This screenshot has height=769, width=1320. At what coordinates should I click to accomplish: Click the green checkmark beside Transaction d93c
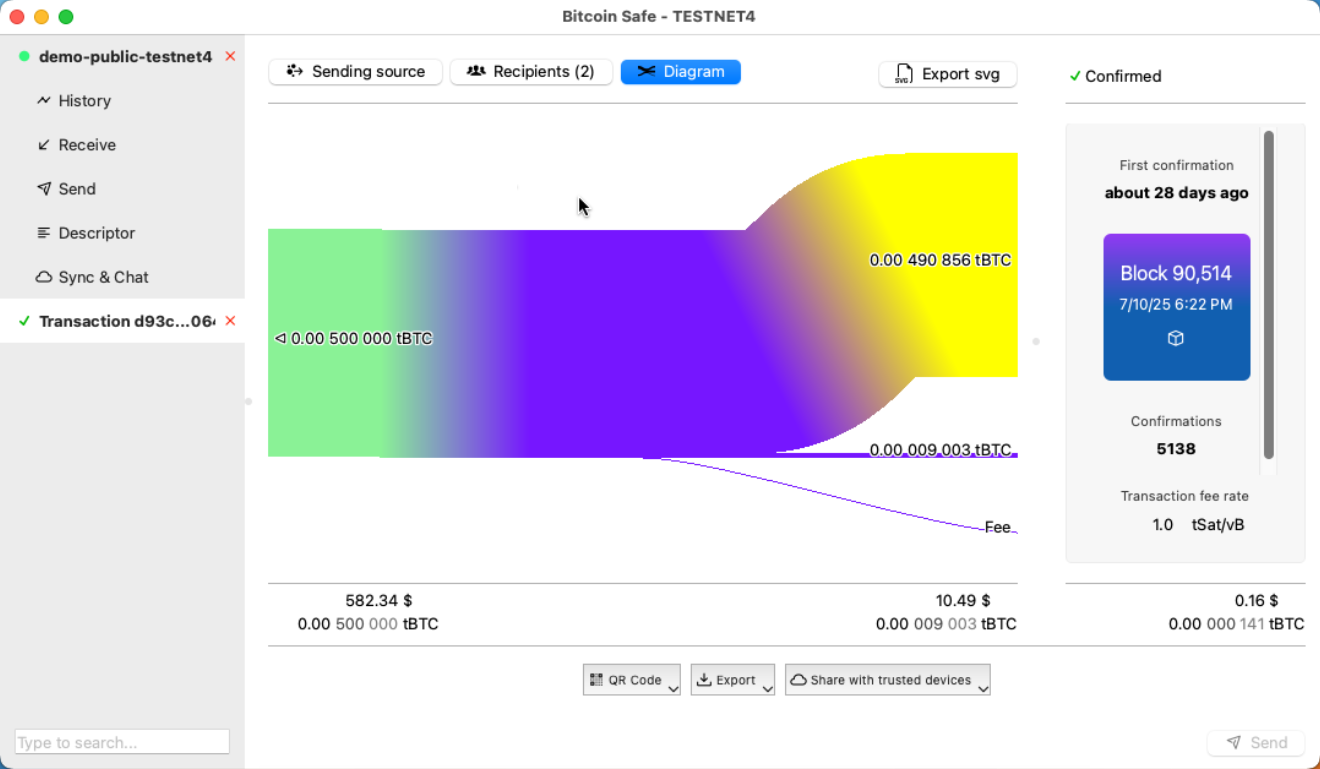[x=24, y=321]
